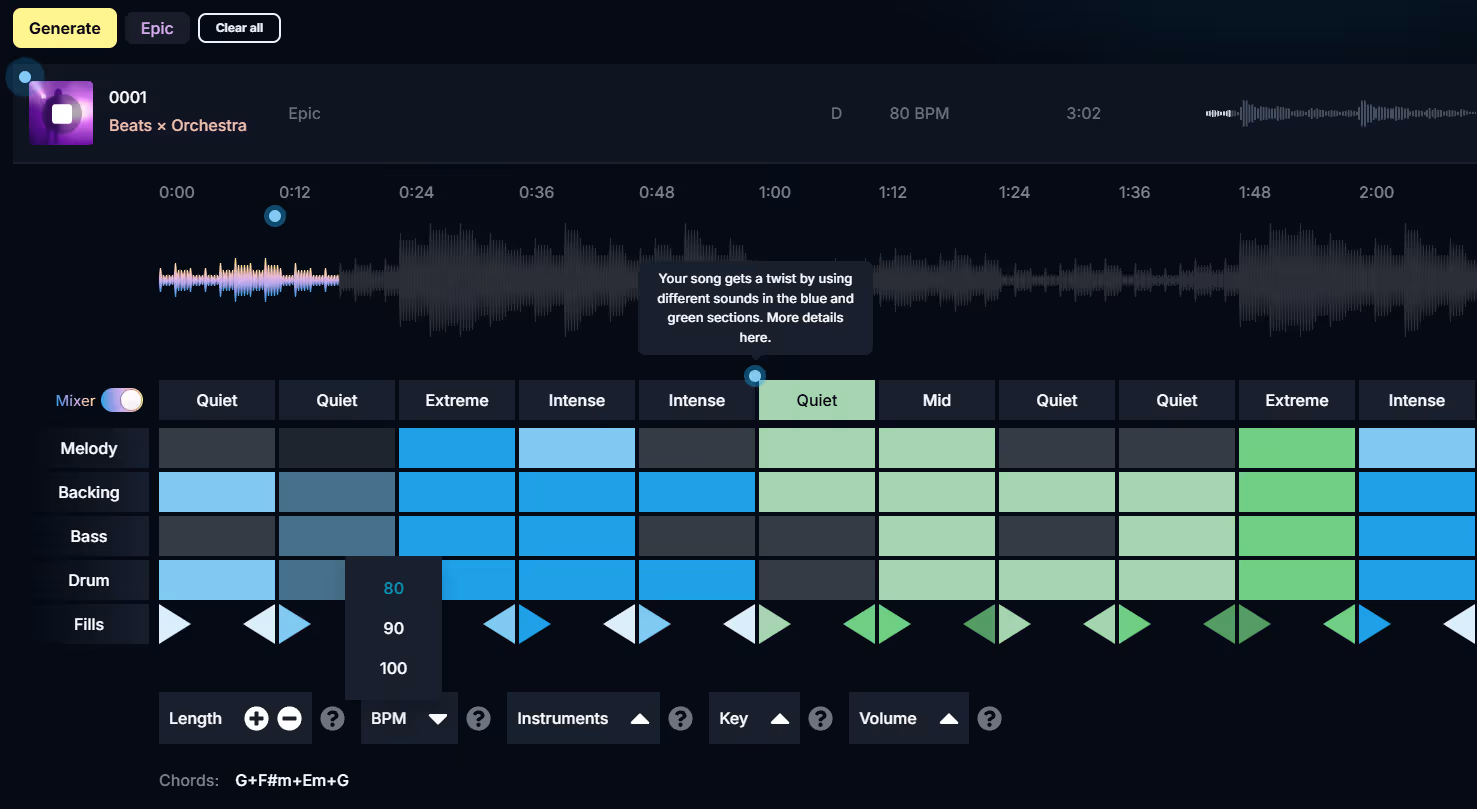Toggle the Melody block in the Mid section
1477x809 pixels.
[x=937, y=448]
